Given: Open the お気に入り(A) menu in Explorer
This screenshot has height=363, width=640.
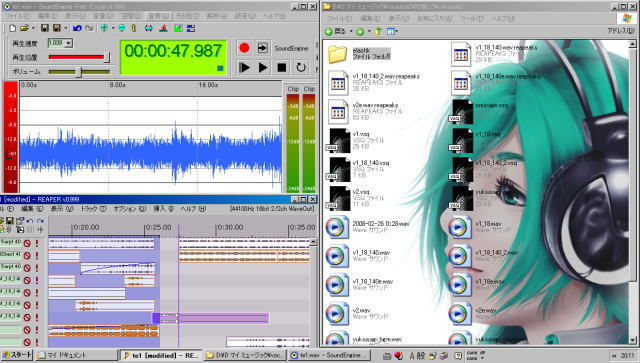Looking at the screenshot, I should tap(435, 19).
